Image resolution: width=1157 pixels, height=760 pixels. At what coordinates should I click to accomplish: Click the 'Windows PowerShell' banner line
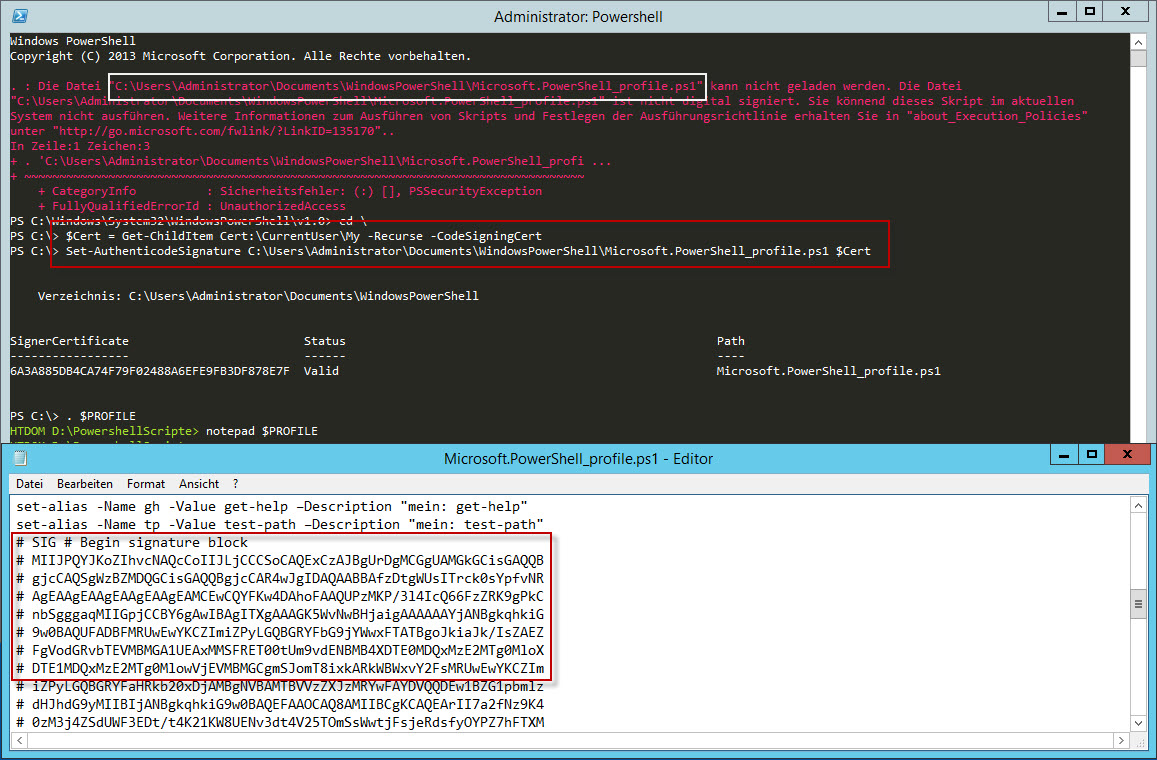[x=73, y=41]
